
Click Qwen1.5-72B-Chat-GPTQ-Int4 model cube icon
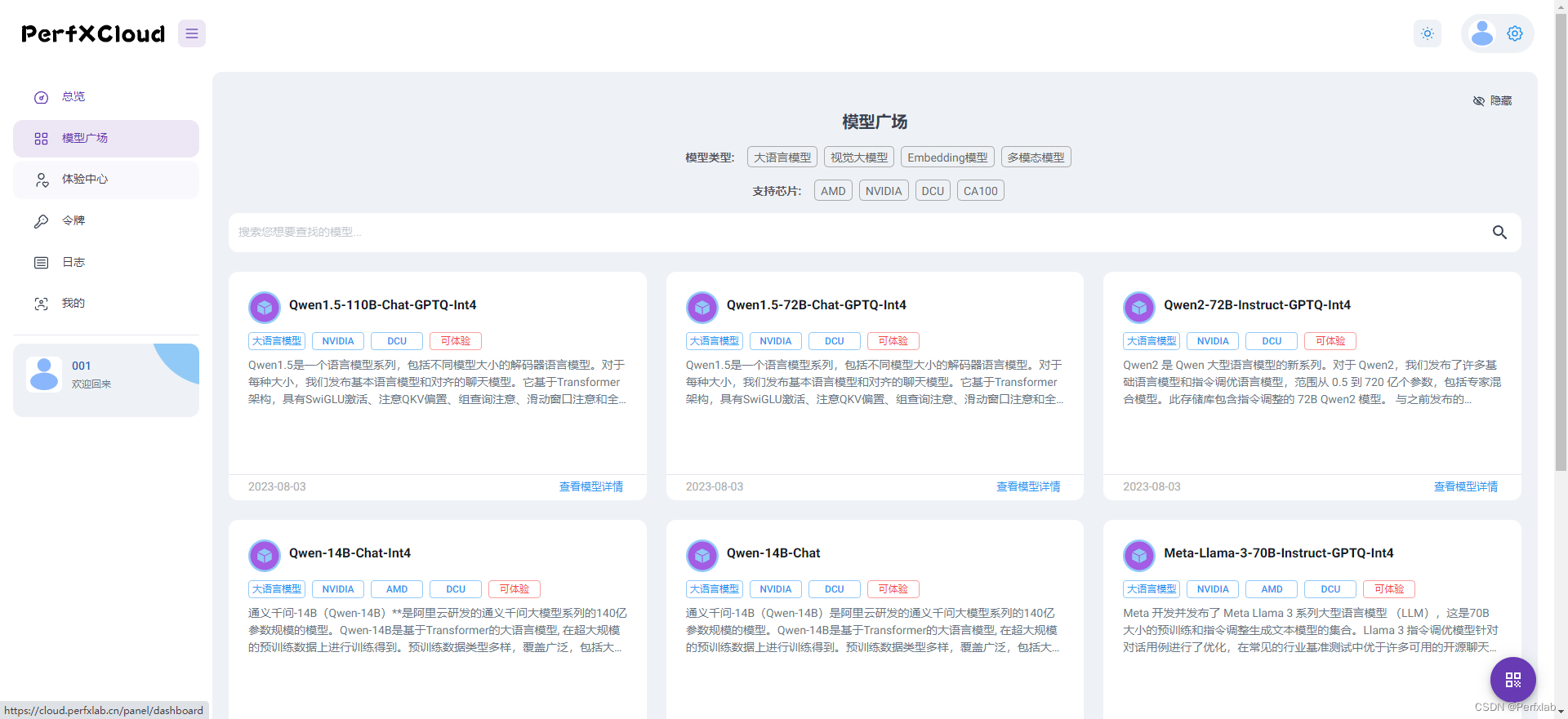(702, 308)
